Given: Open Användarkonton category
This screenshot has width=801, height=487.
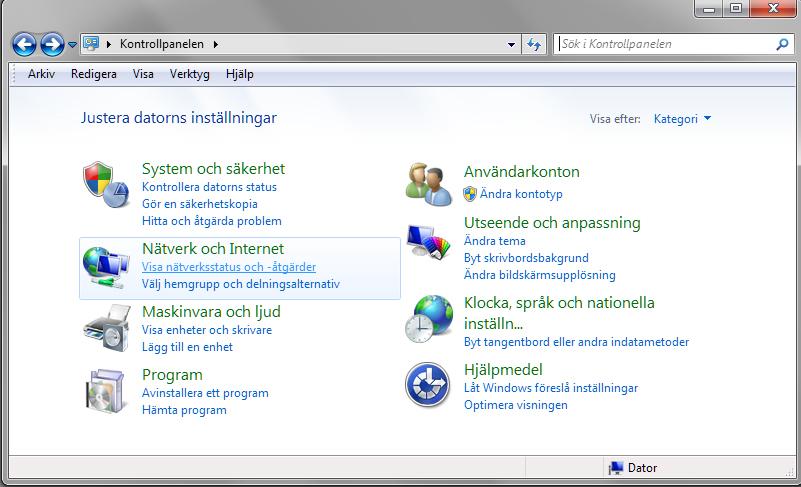Looking at the screenshot, I should click(x=522, y=172).
